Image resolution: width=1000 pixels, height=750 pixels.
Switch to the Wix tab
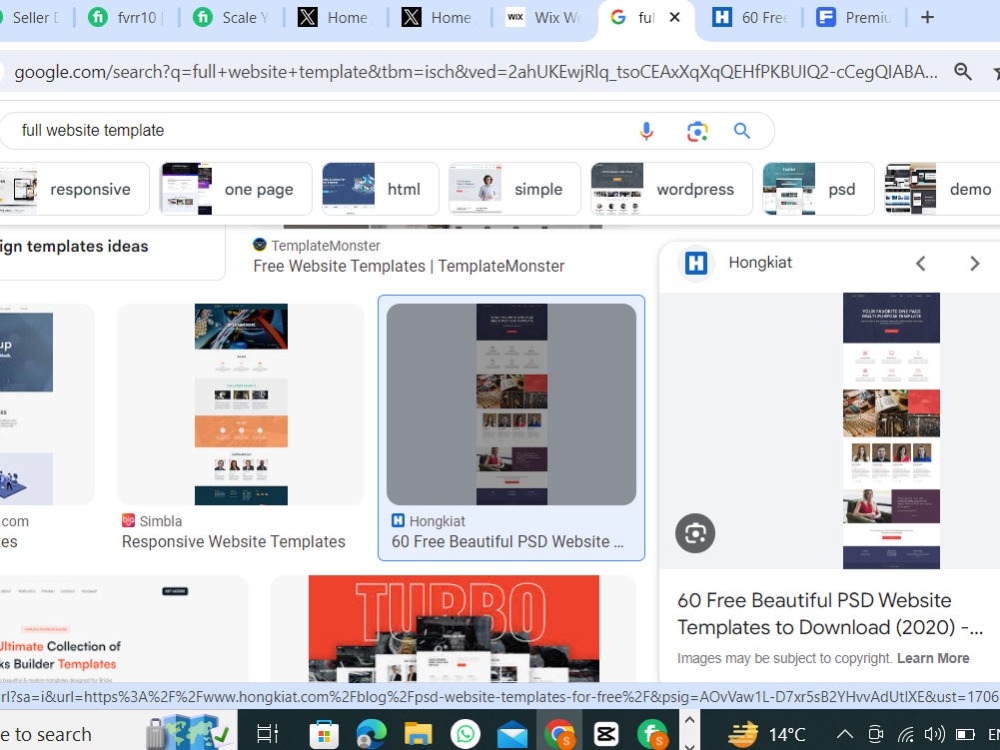tap(543, 17)
